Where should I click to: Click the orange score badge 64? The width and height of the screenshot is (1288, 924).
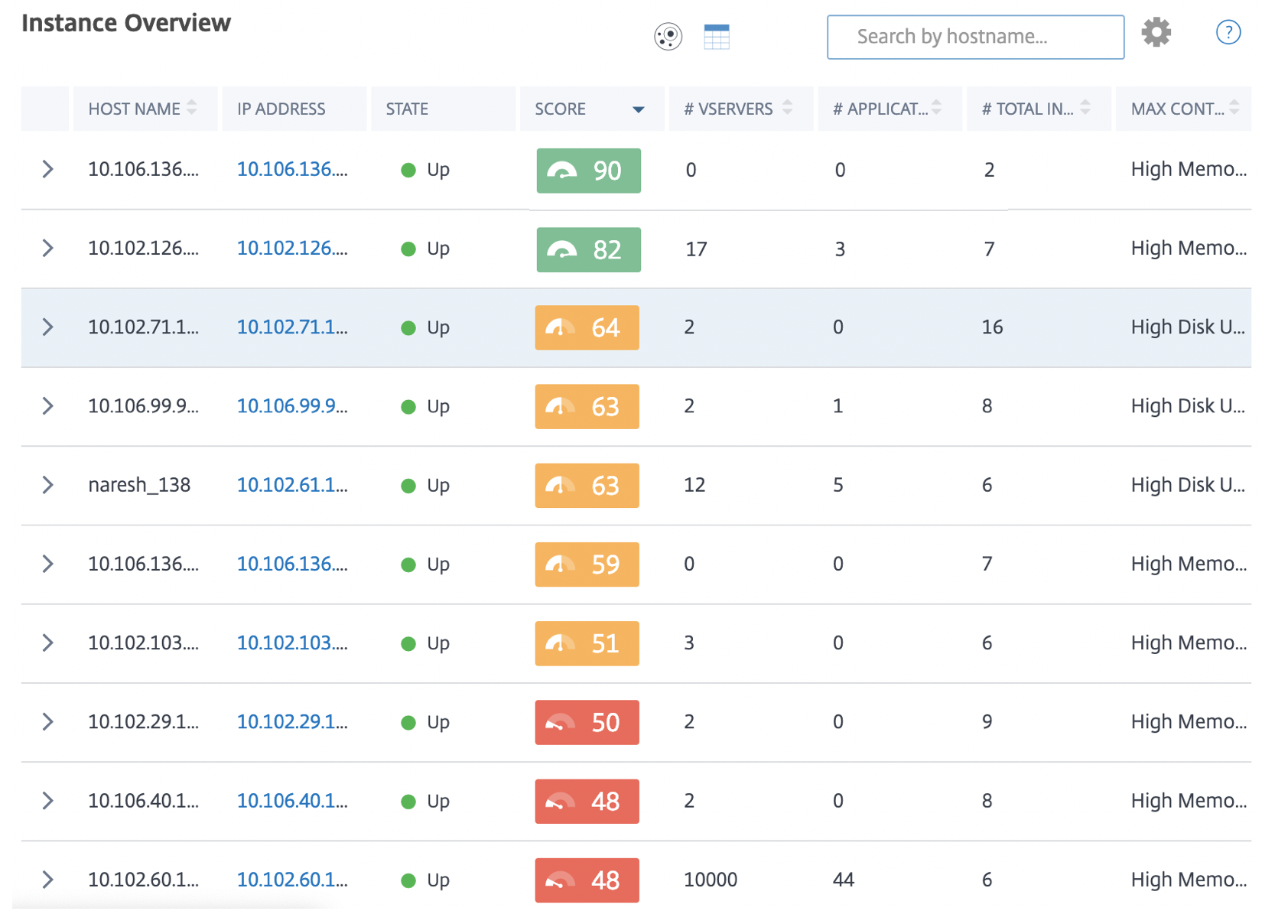click(587, 327)
